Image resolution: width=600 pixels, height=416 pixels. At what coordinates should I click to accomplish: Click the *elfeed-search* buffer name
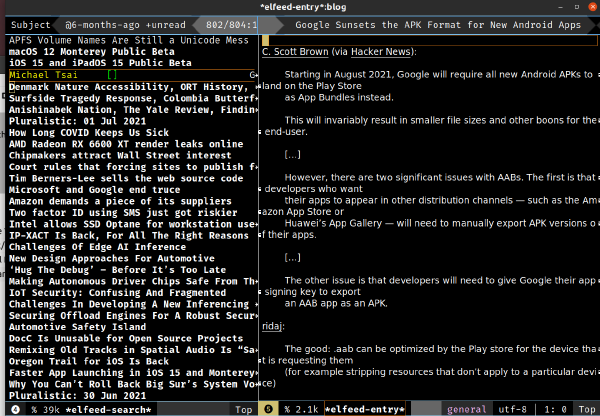108,409
